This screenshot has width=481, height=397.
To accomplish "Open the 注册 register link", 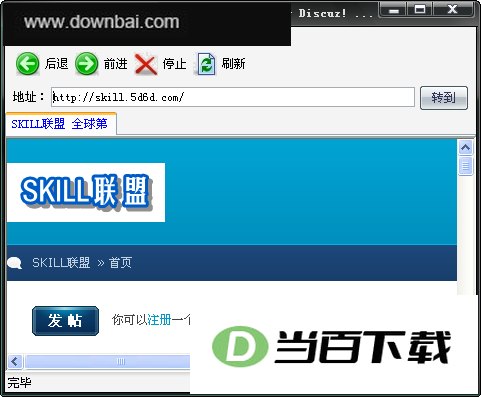I will point(159,320).
